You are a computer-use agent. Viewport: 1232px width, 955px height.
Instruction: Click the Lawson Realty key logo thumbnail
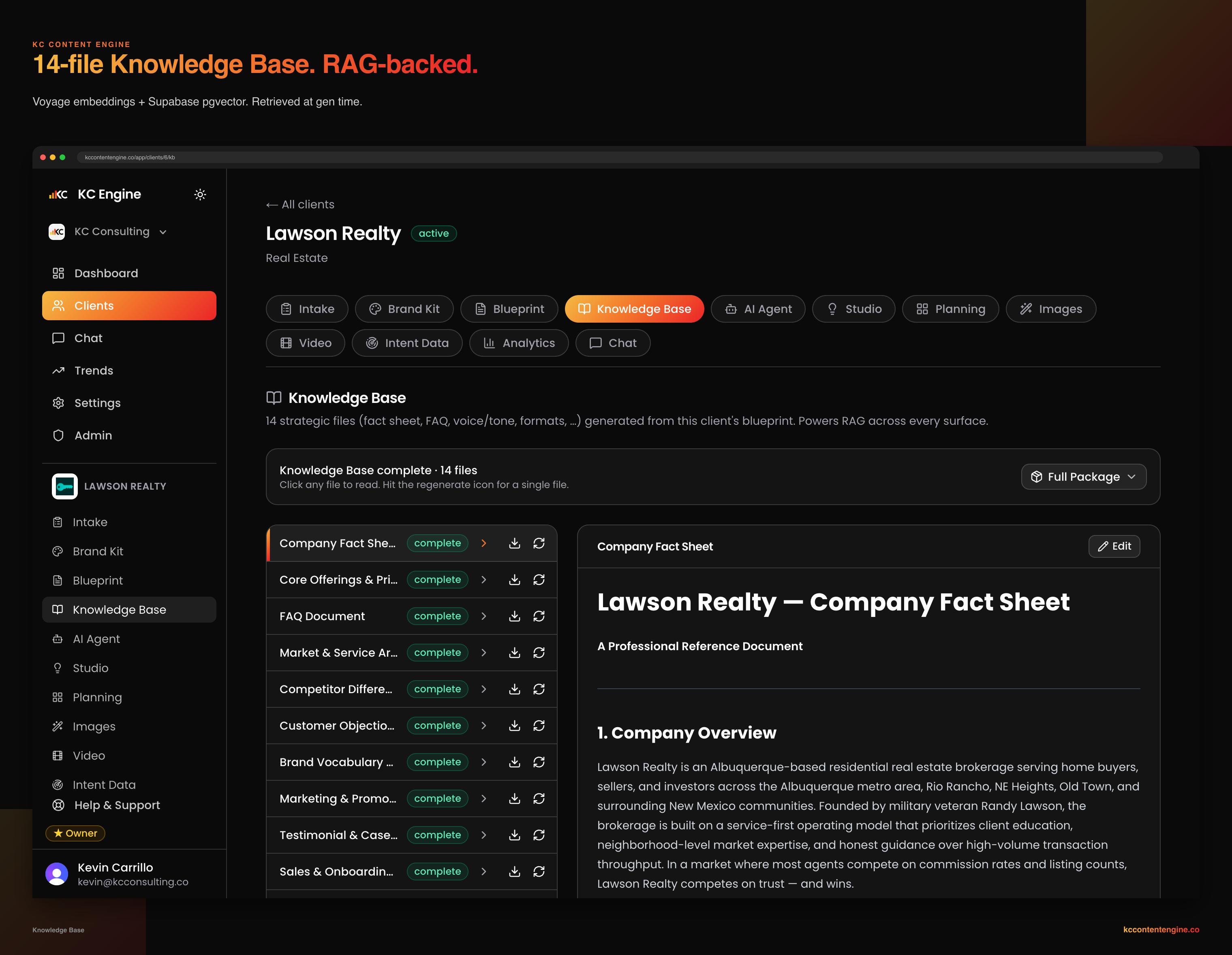point(65,486)
